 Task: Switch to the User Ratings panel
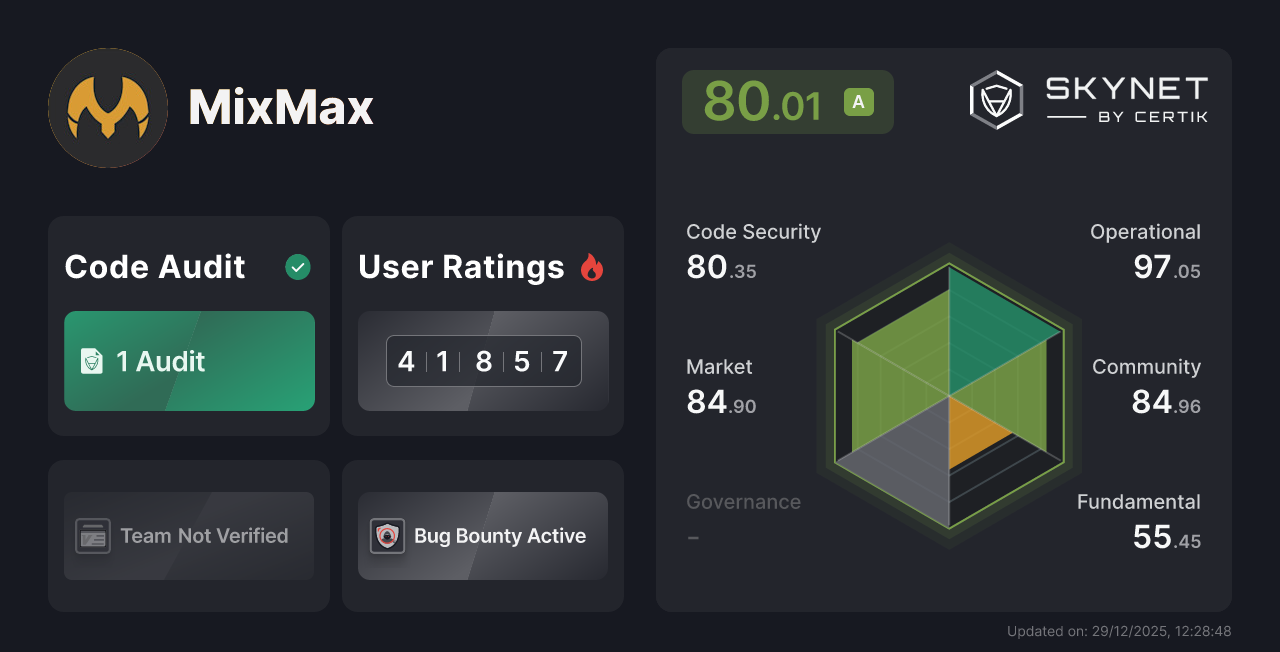pyautogui.click(x=482, y=325)
